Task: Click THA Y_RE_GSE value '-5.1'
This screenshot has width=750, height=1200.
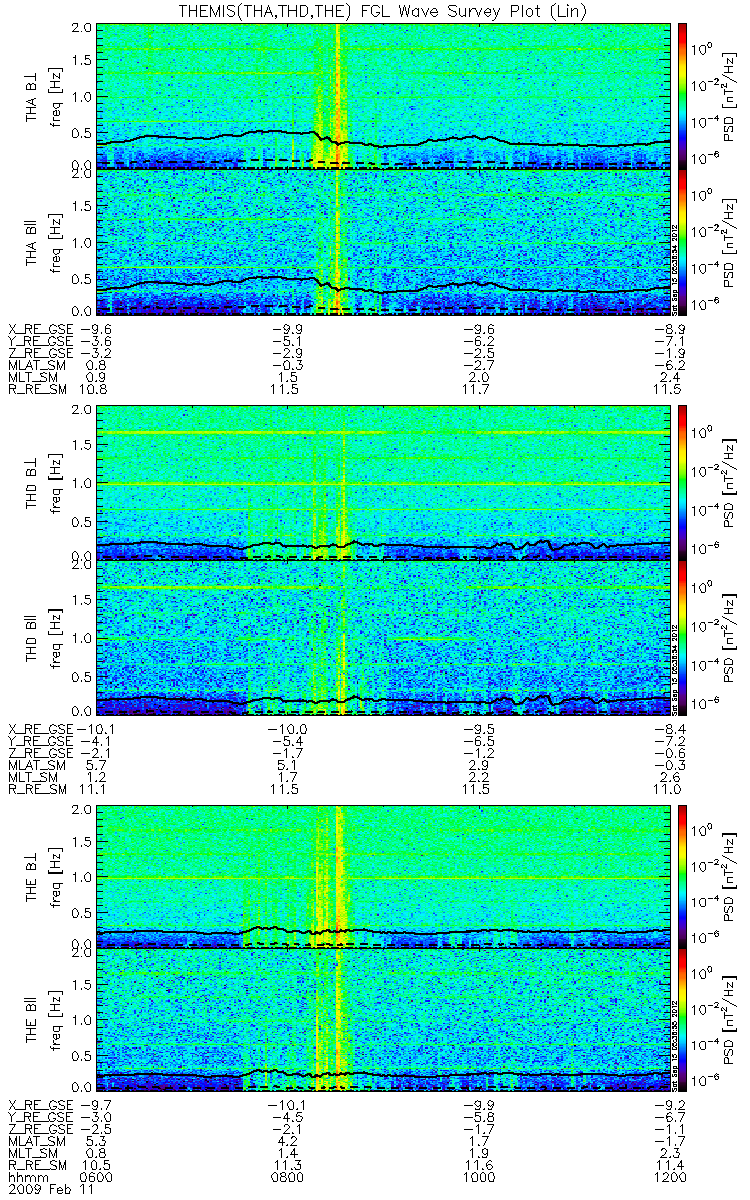Action: 290,340
